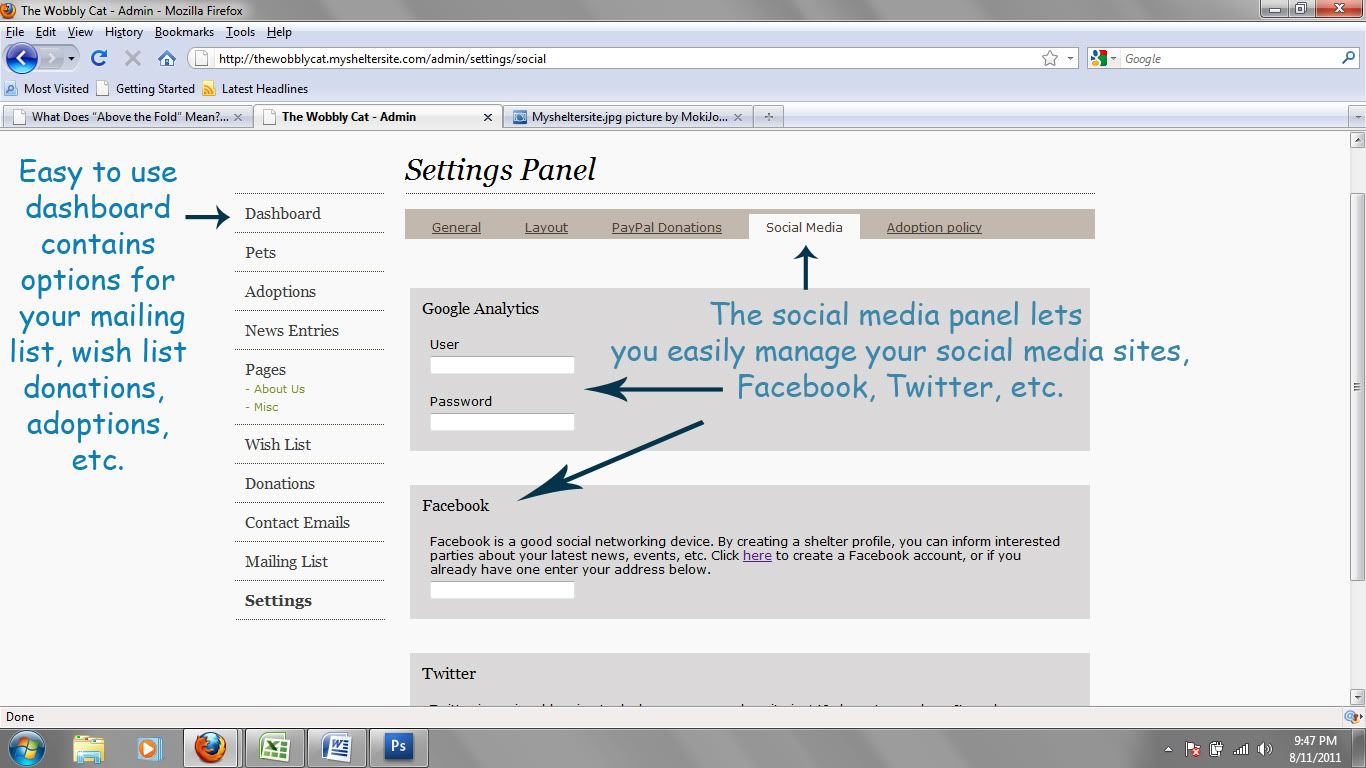
Task: Click the Google search box
Action: click(1230, 58)
